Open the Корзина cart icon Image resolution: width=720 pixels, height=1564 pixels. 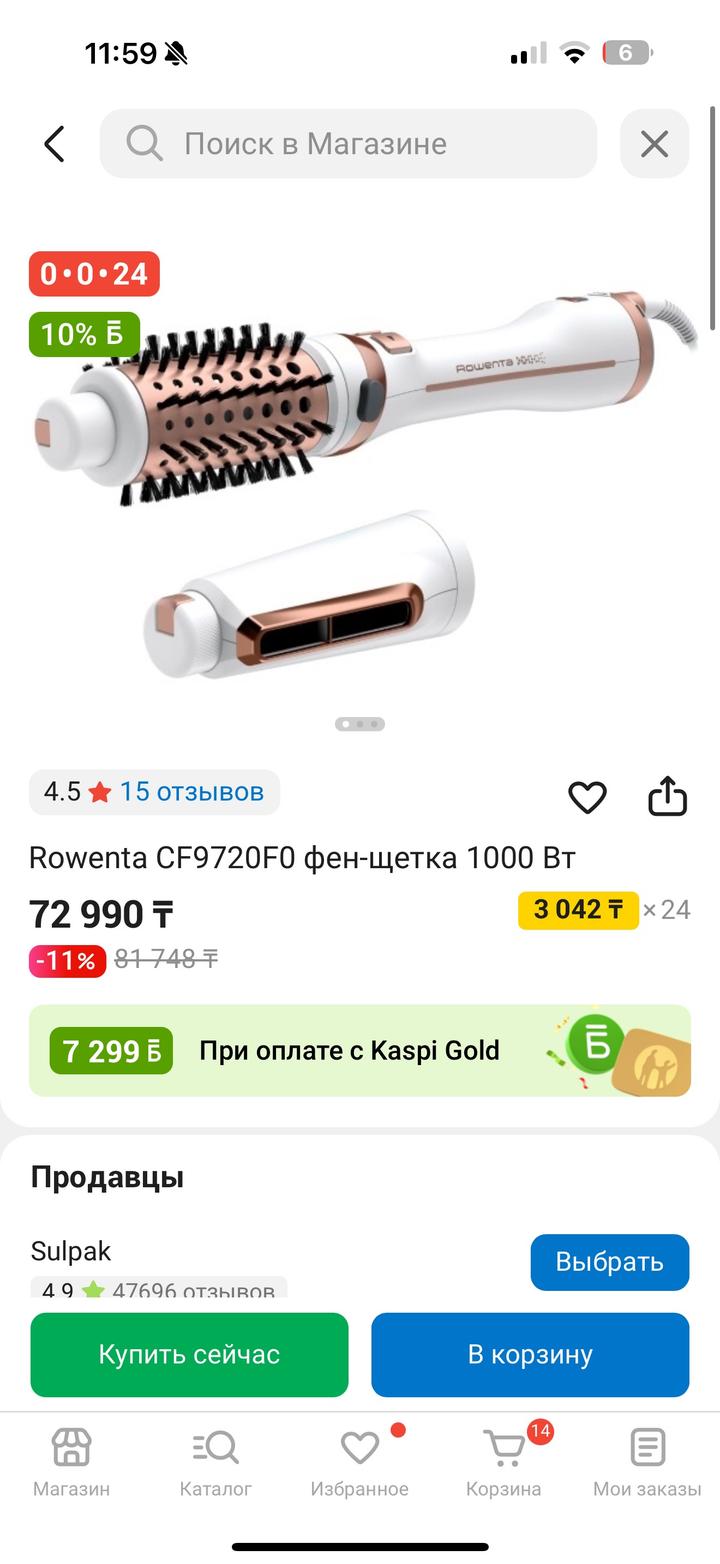pos(504,1447)
